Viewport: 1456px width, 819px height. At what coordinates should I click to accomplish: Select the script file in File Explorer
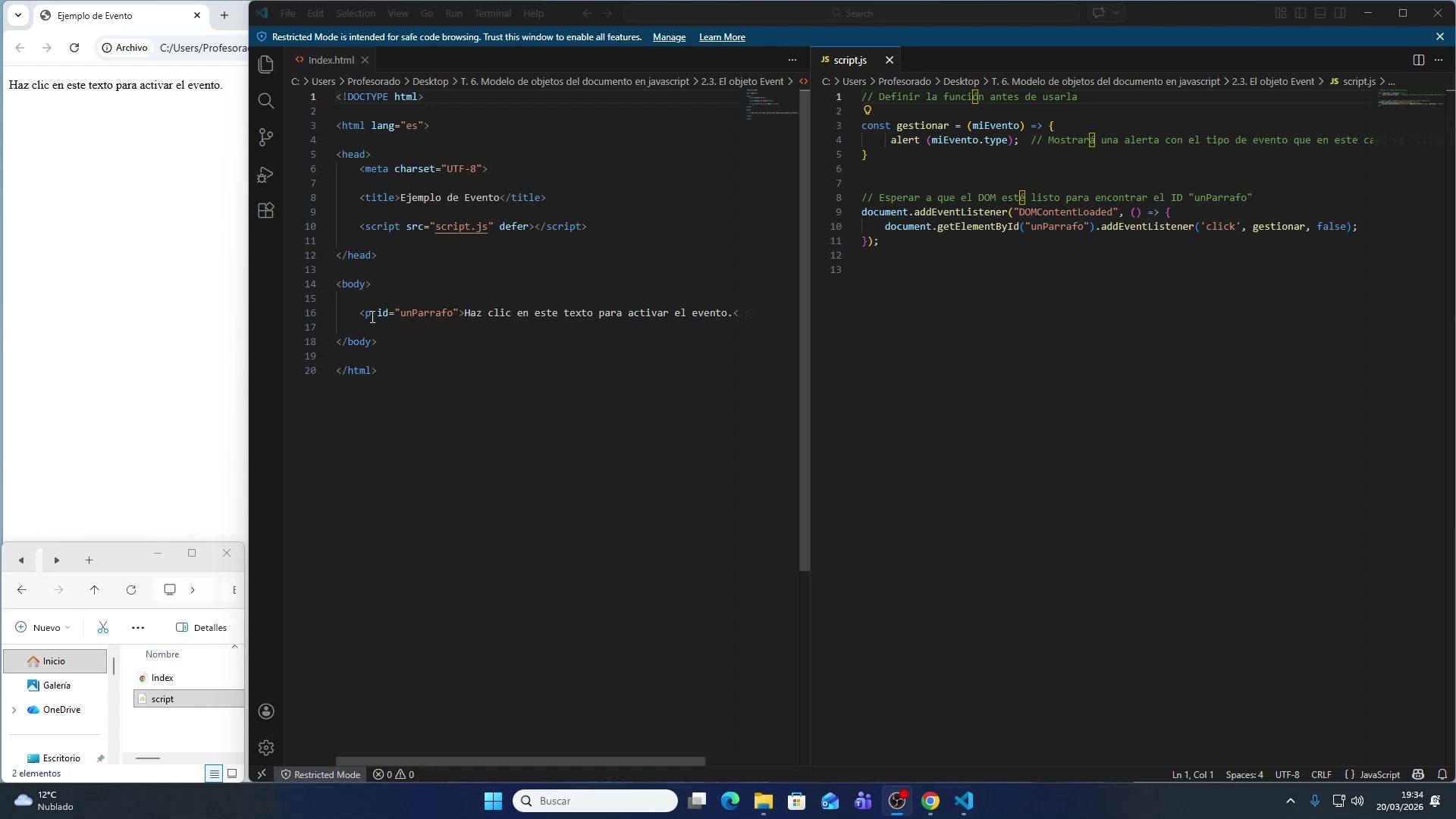pyautogui.click(x=189, y=698)
